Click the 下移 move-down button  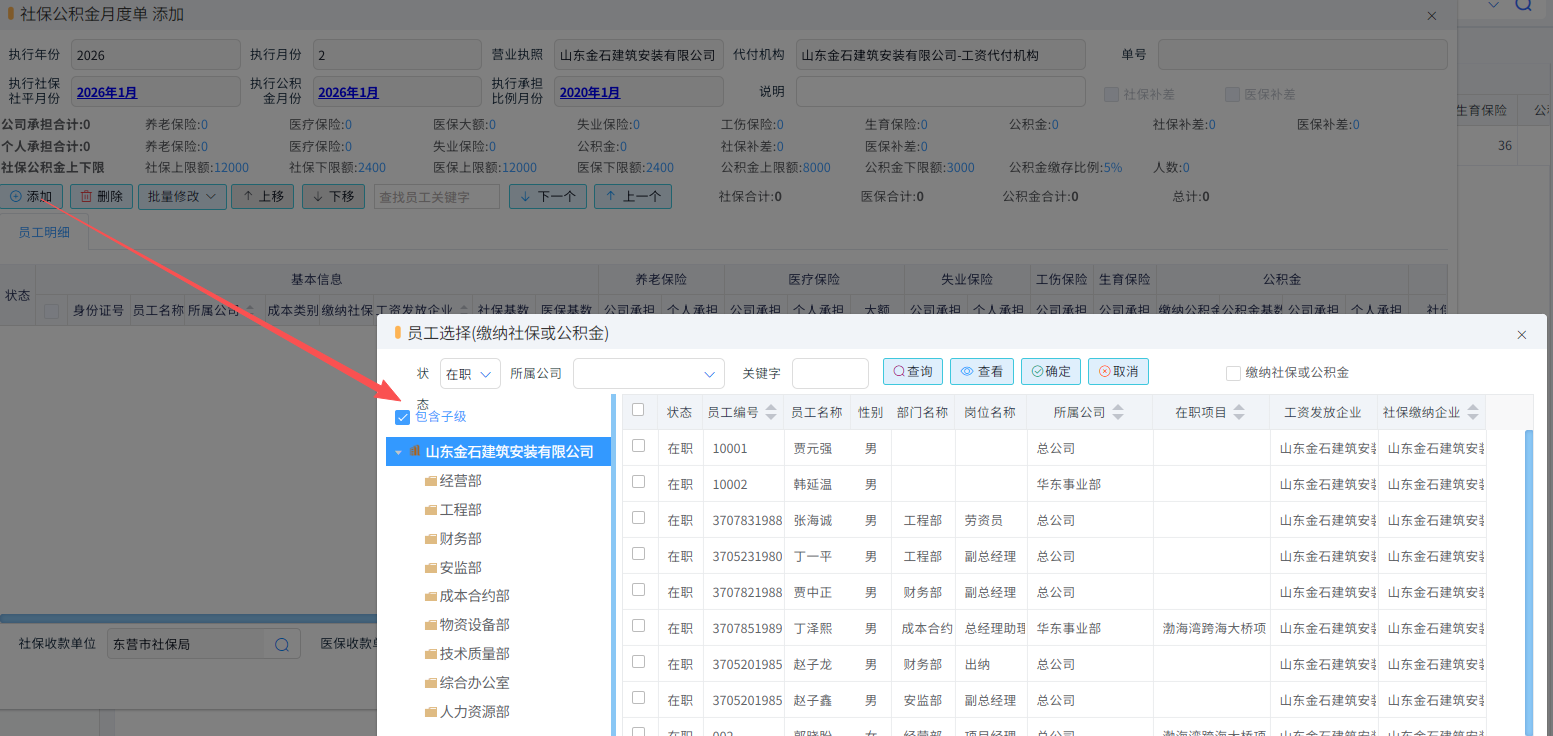333,197
